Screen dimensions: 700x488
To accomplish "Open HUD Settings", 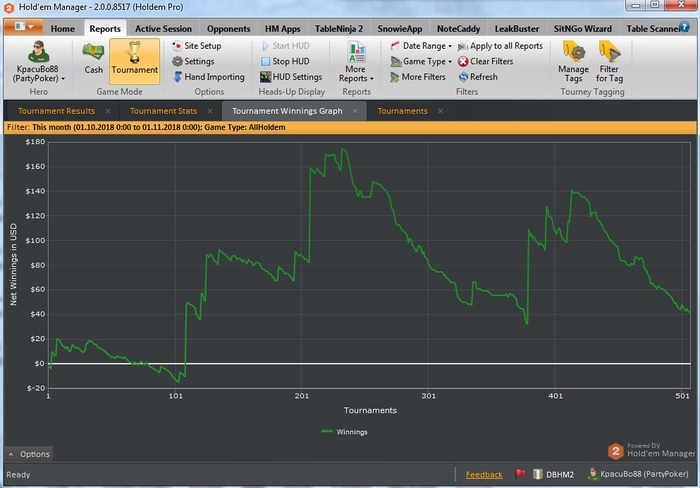I will click(x=291, y=77).
